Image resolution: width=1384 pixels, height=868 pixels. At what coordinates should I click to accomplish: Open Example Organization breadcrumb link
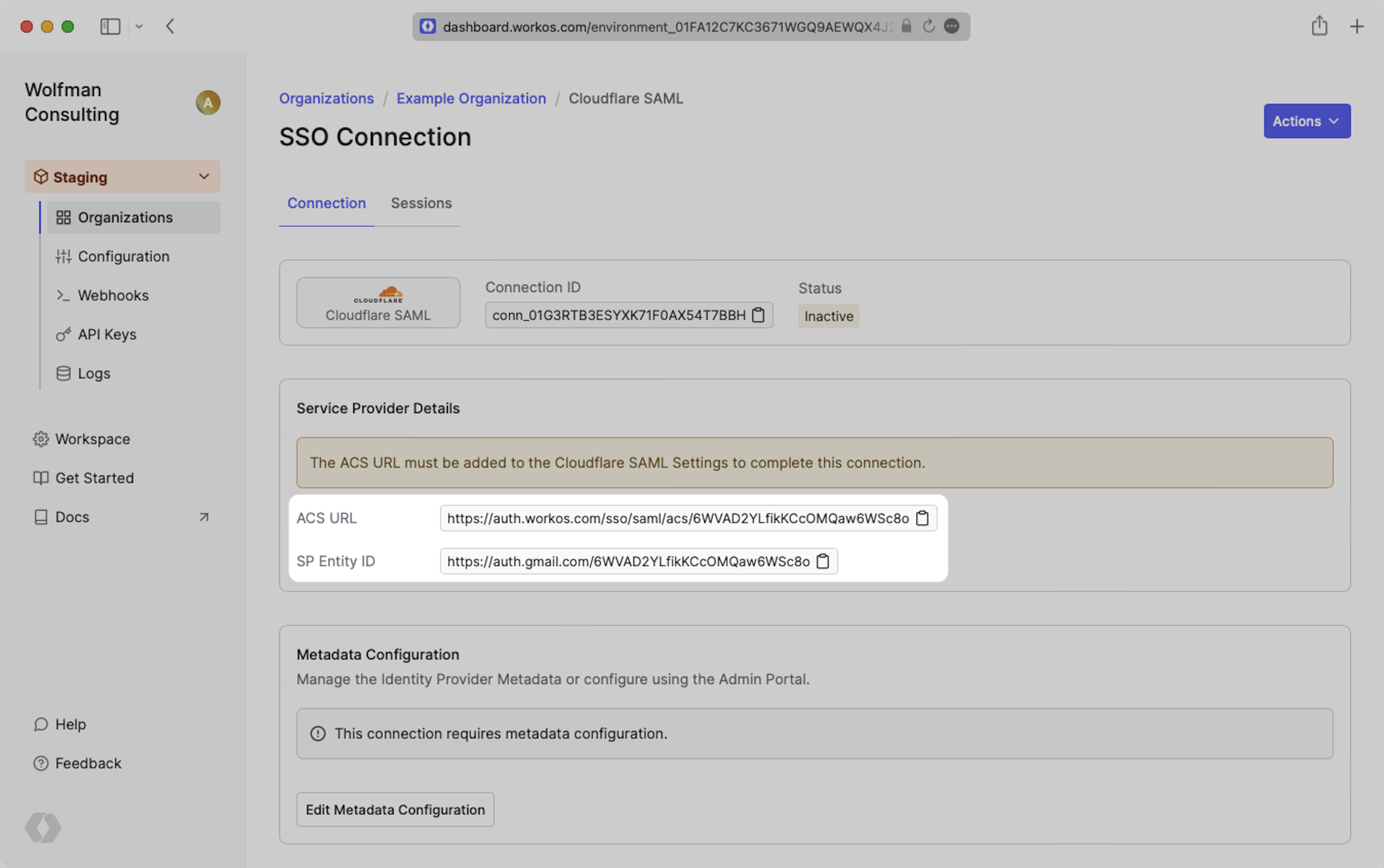pos(471,99)
